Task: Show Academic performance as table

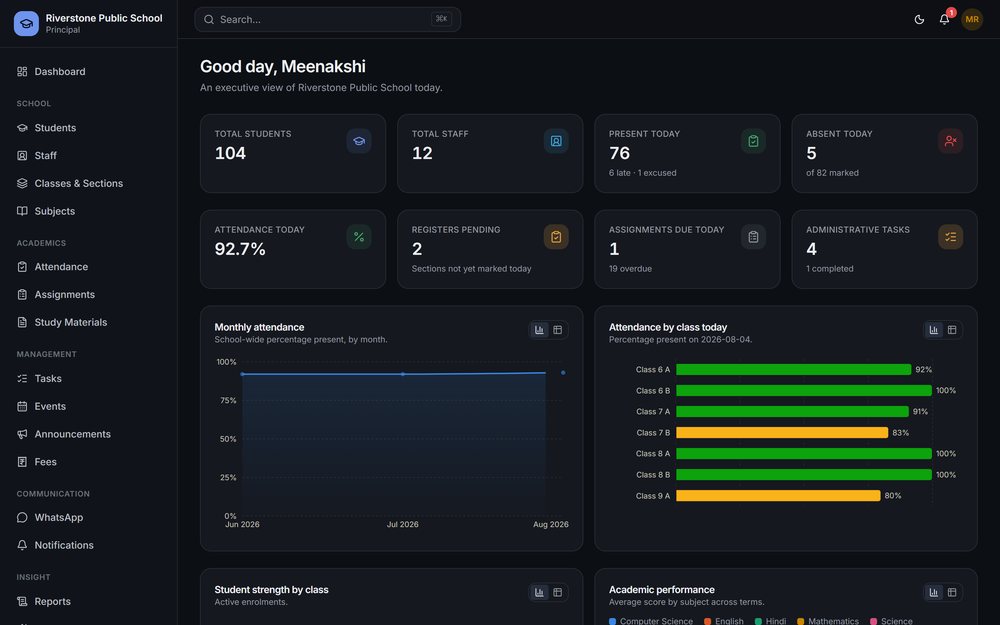Action: click(952, 592)
